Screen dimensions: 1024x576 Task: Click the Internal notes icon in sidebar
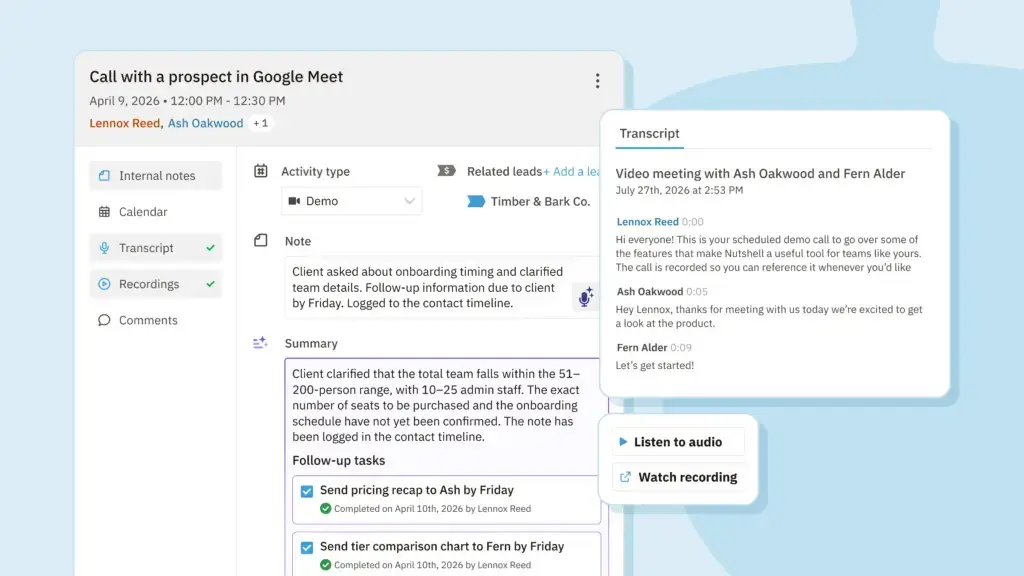(x=104, y=176)
